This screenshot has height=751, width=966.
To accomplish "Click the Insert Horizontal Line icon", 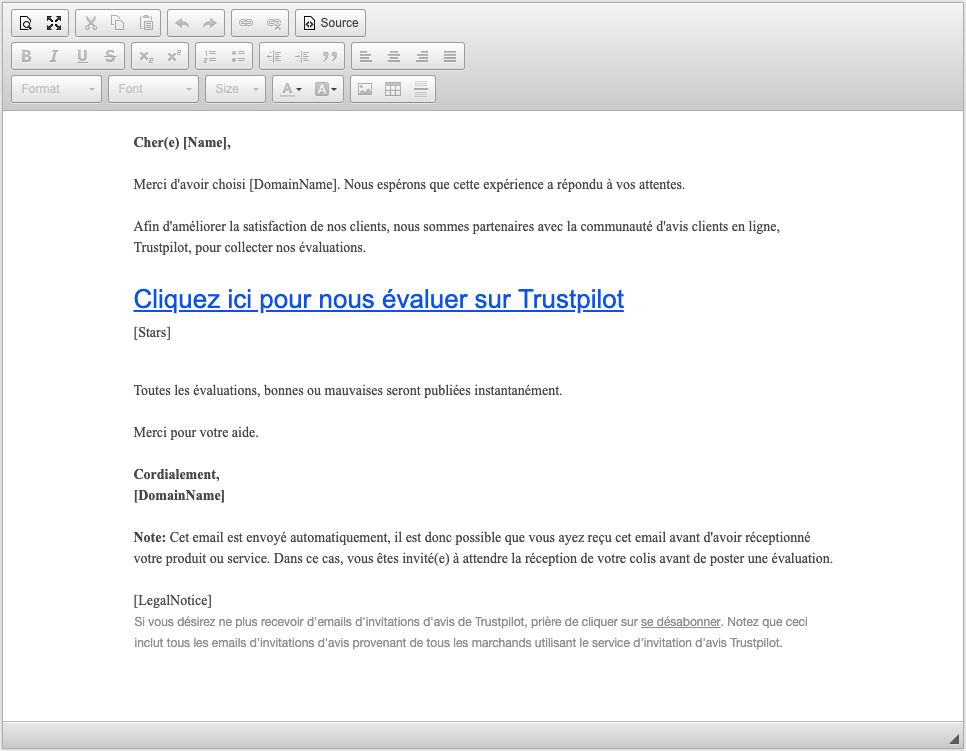I will point(419,88).
